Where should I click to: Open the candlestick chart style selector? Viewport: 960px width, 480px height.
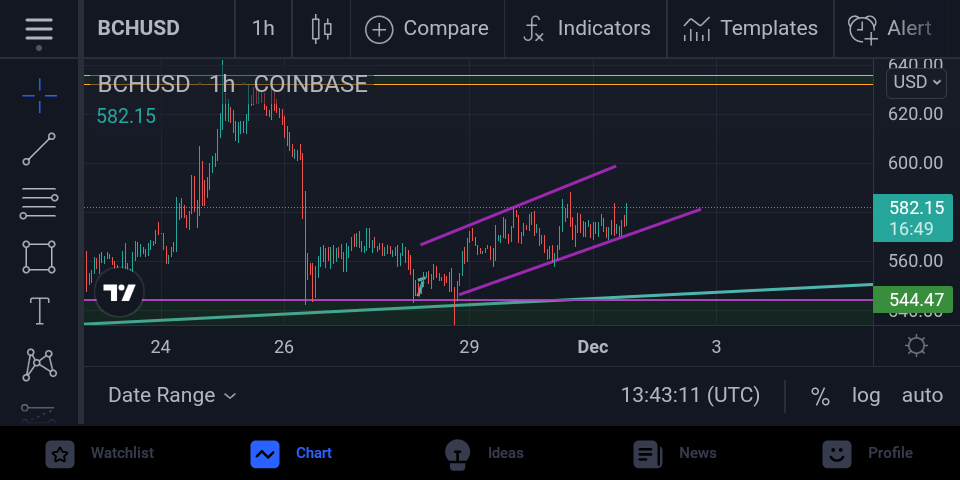[321, 29]
